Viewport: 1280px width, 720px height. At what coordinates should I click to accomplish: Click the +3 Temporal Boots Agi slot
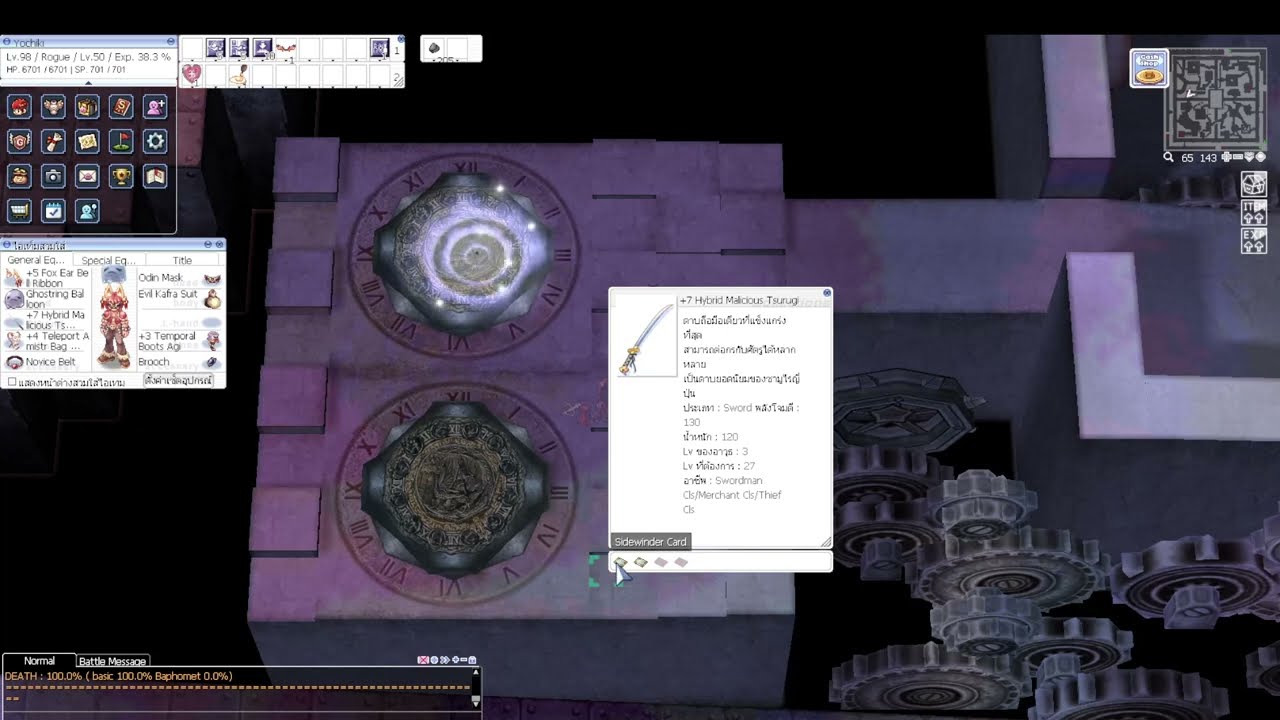tap(180, 341)
